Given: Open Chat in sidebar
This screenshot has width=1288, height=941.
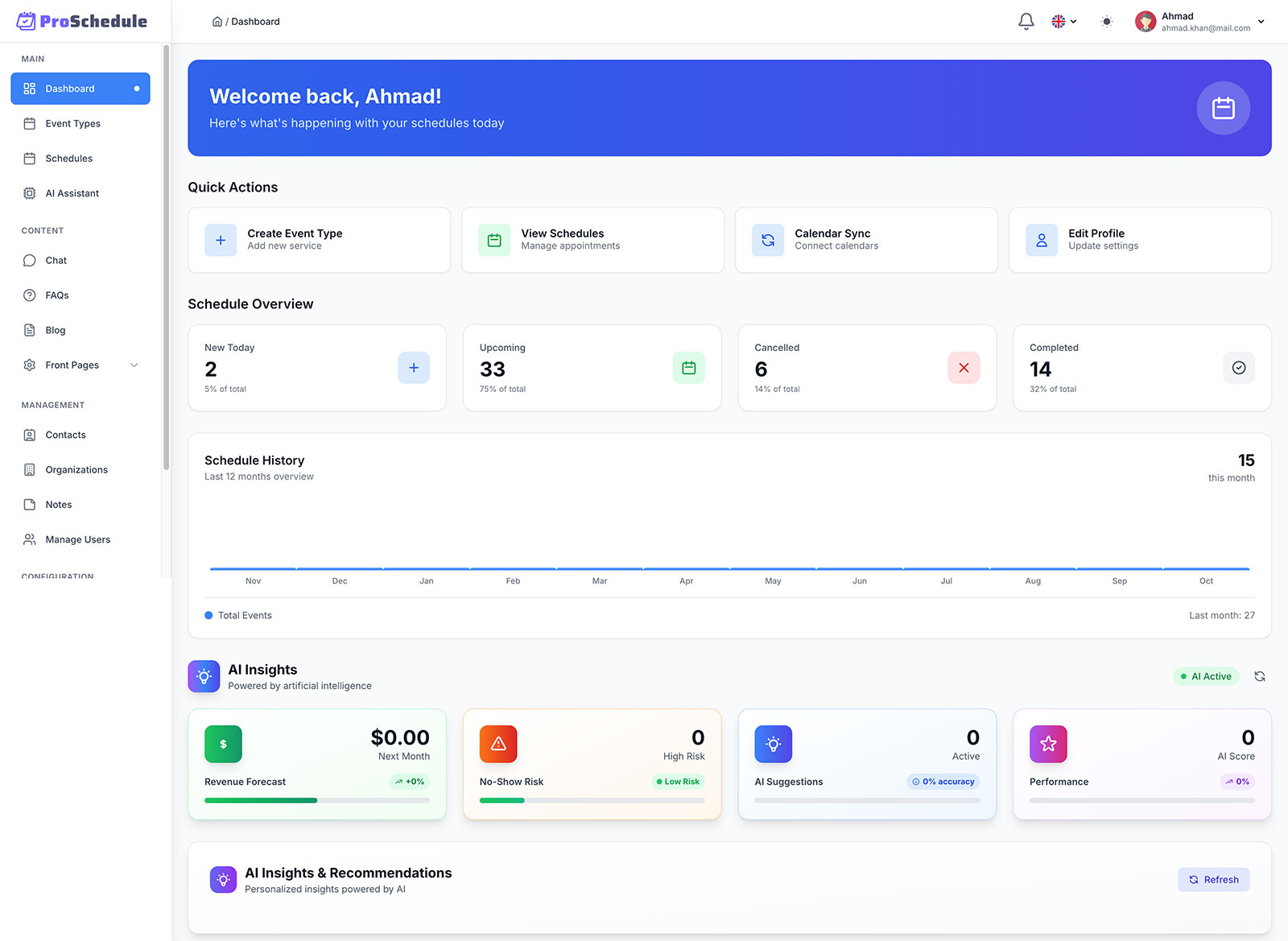Looking at the screenshot, I should tap(80, 260).
